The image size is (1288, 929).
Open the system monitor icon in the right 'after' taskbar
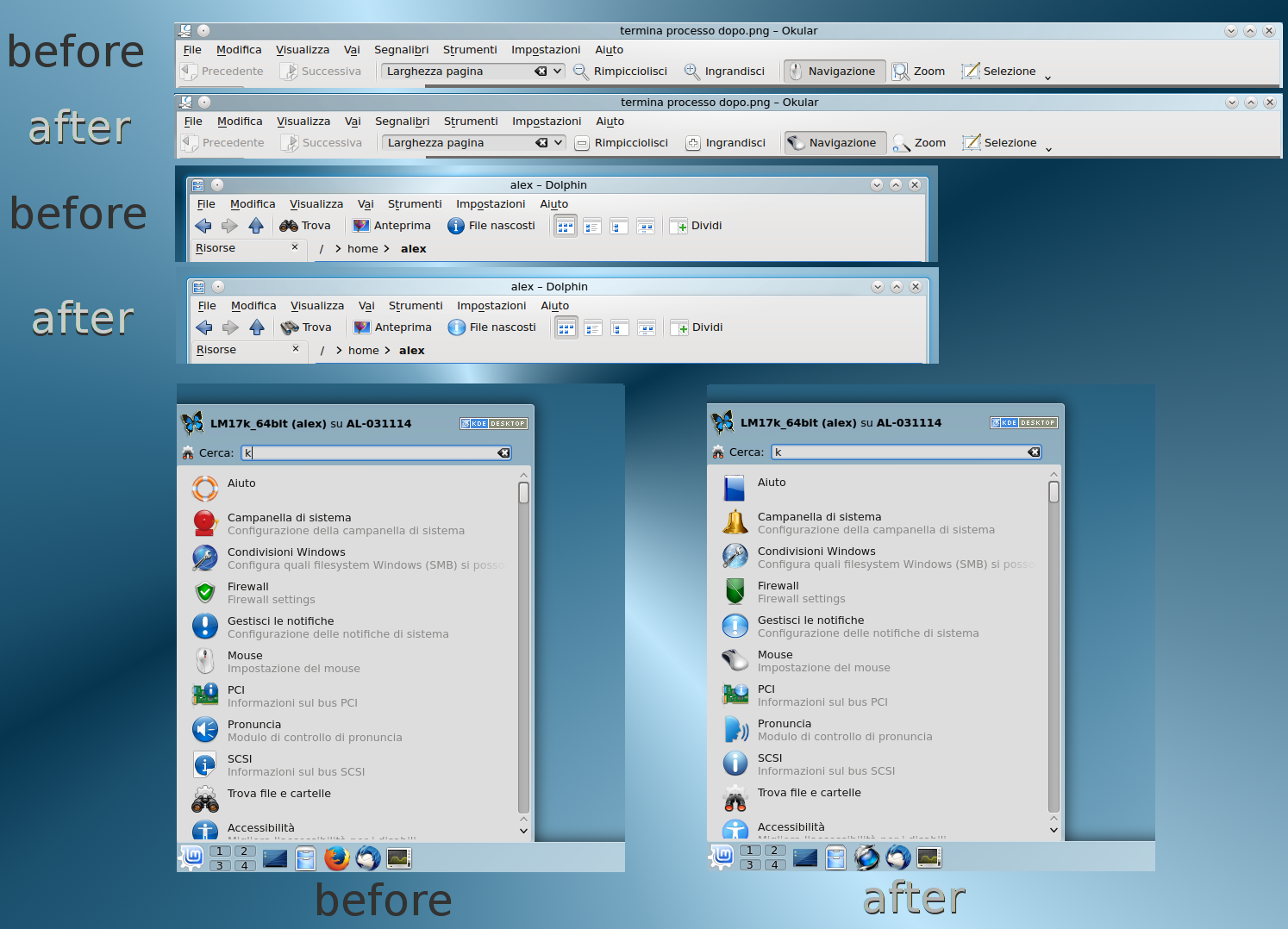(x=928, y=857)
